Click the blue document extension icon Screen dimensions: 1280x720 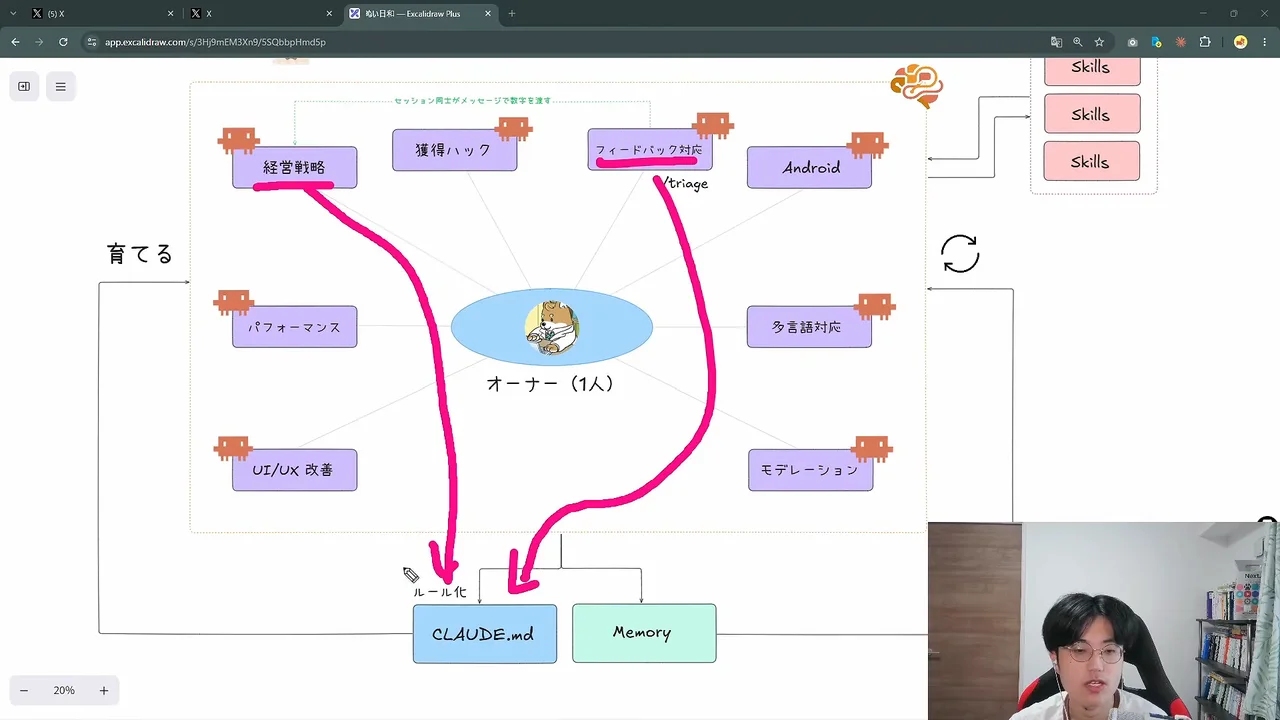1156,42
